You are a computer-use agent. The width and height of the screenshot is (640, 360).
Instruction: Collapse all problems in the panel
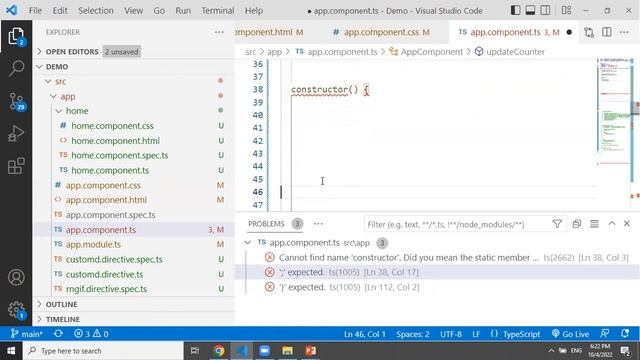(x=576, y=224)
